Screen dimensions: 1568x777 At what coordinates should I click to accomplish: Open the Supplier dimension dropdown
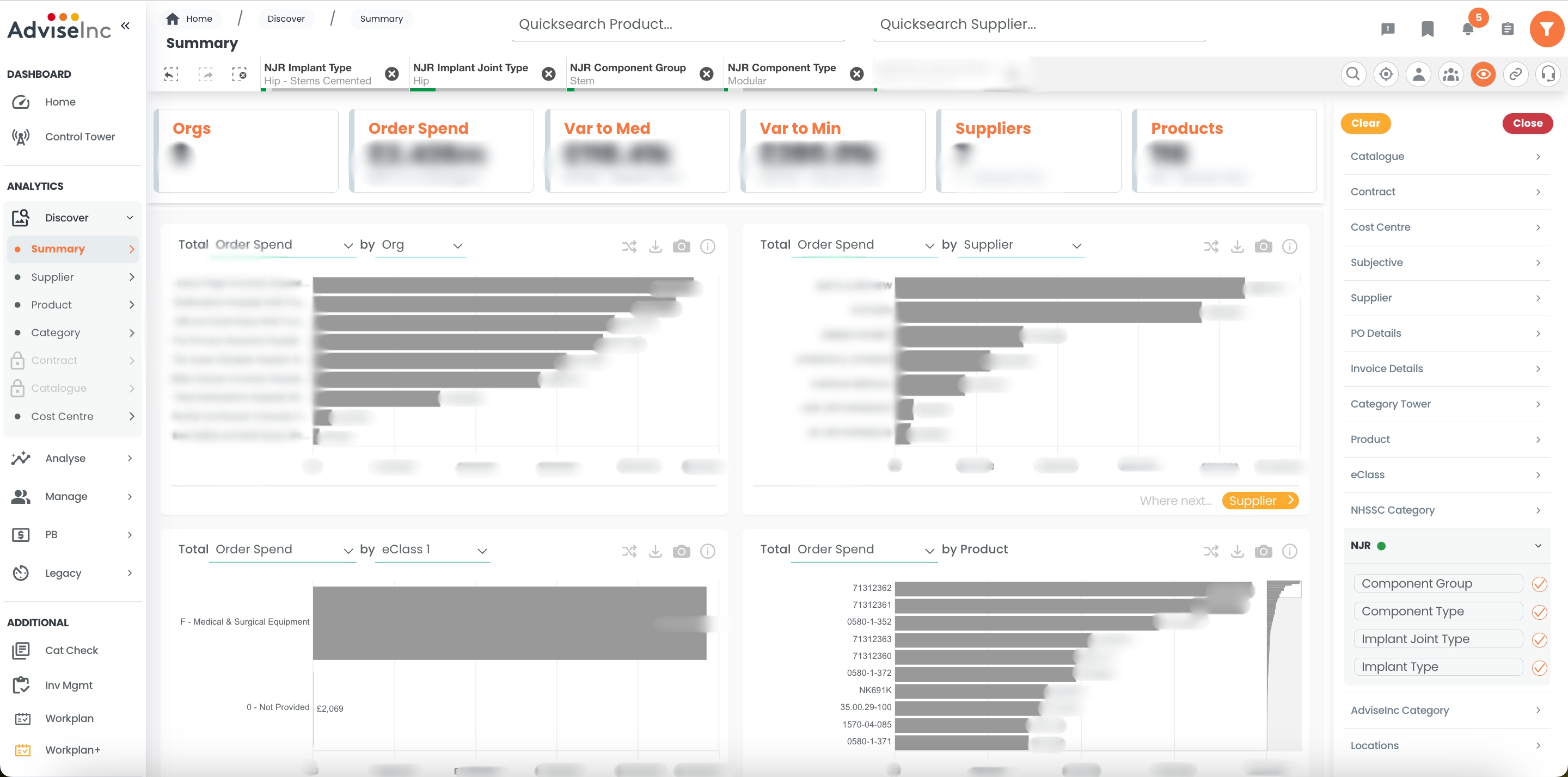1020,245
